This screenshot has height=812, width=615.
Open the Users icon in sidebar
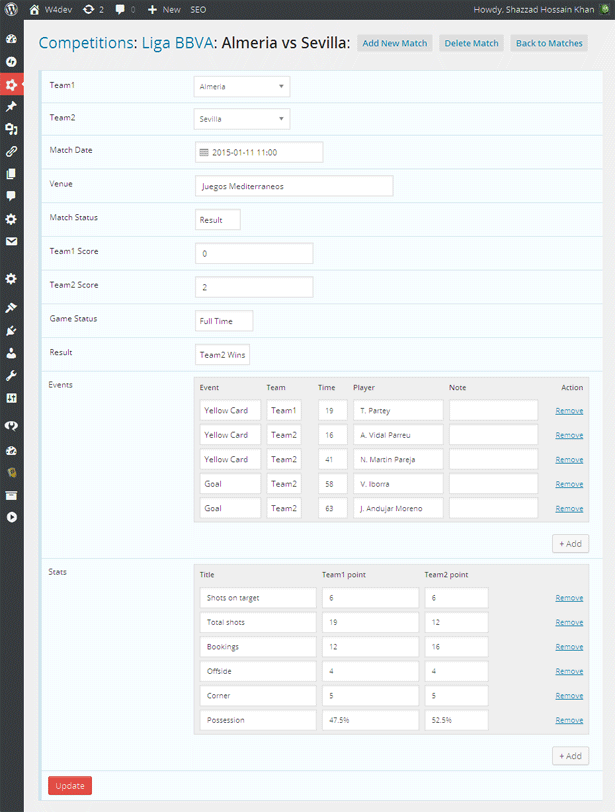click(11, 353)
